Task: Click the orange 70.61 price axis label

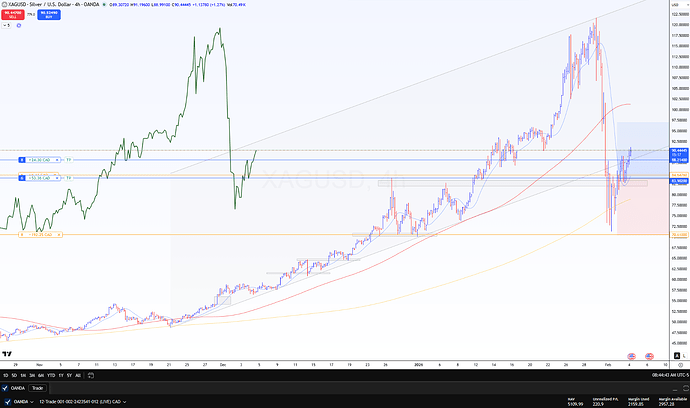Action: [x=679, y=235]
